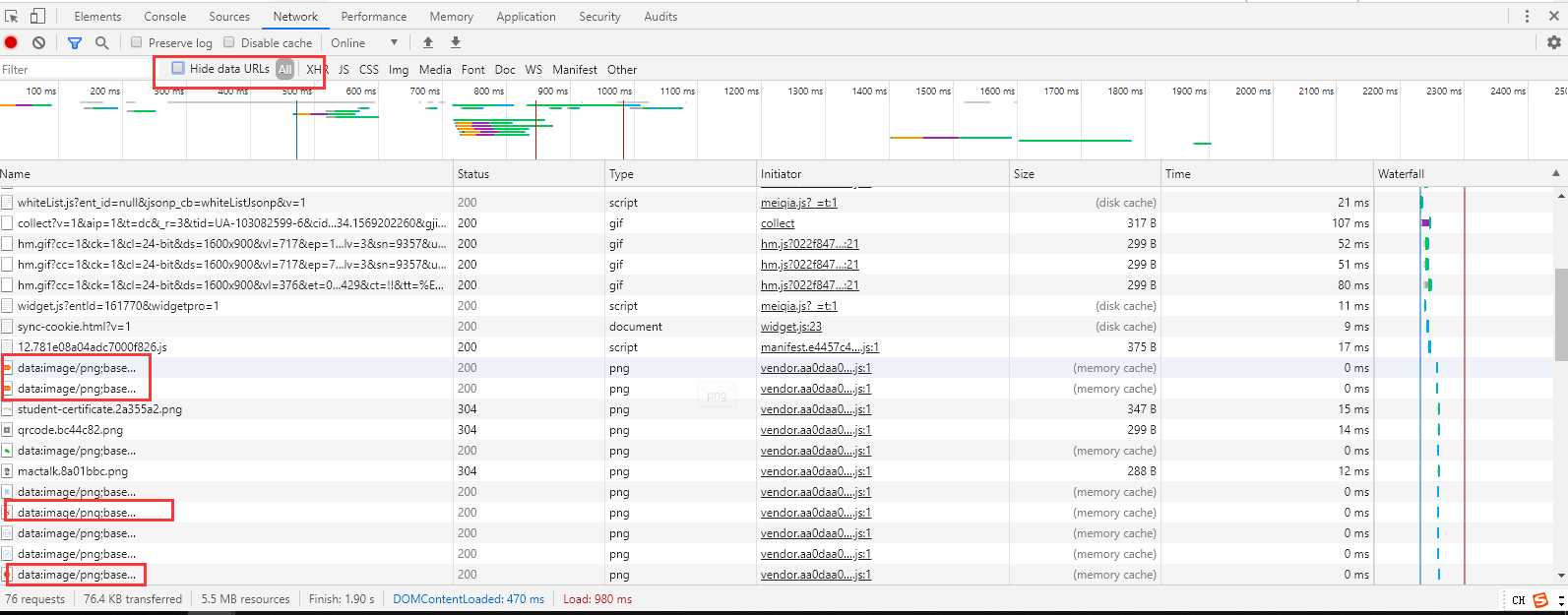Stop recording network log with red button
Viewport: 1568px width, 615px height.
pyautogui.click(x=11, y=42)
